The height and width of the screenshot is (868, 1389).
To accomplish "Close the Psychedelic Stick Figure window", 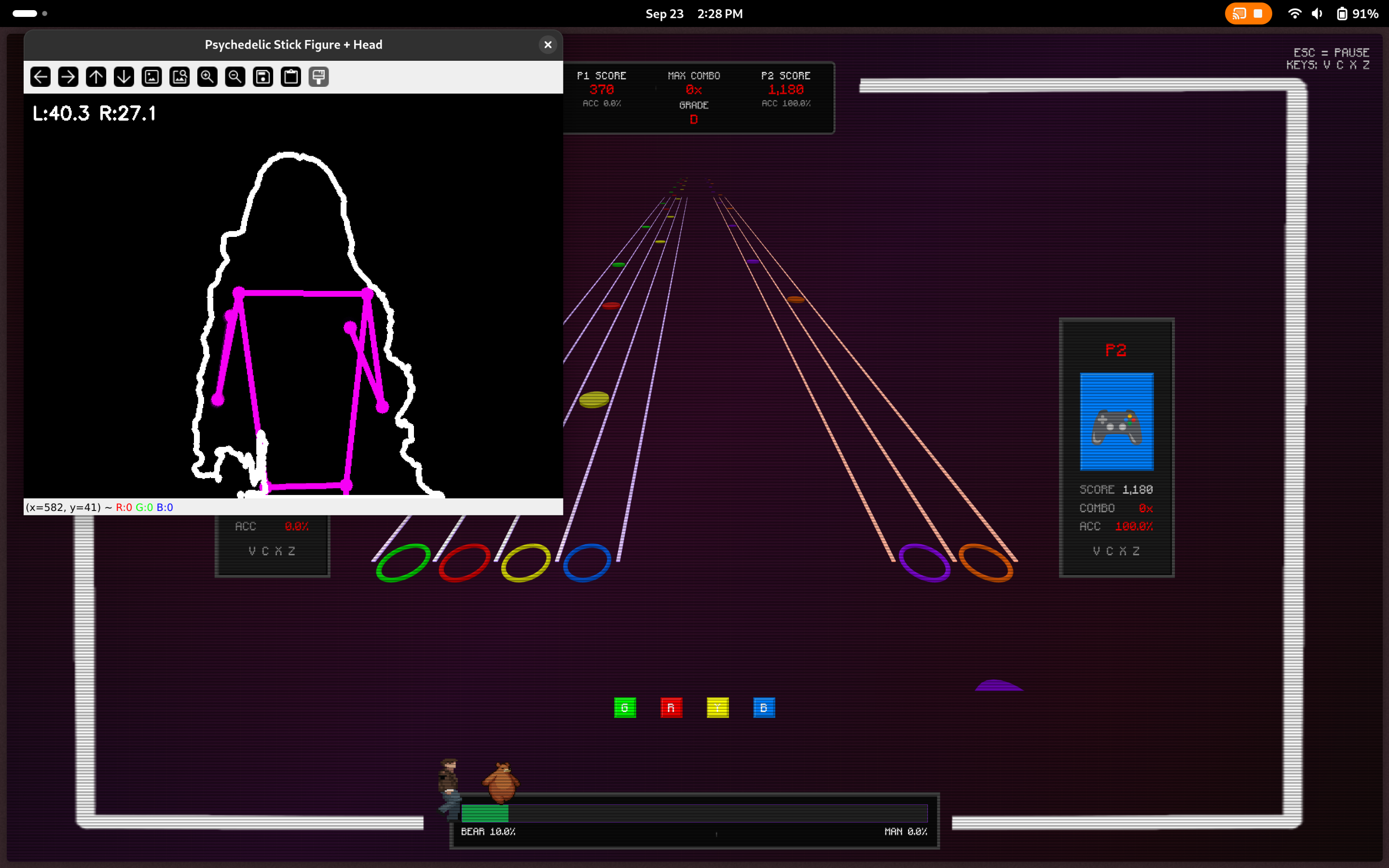I will [548, 45].
